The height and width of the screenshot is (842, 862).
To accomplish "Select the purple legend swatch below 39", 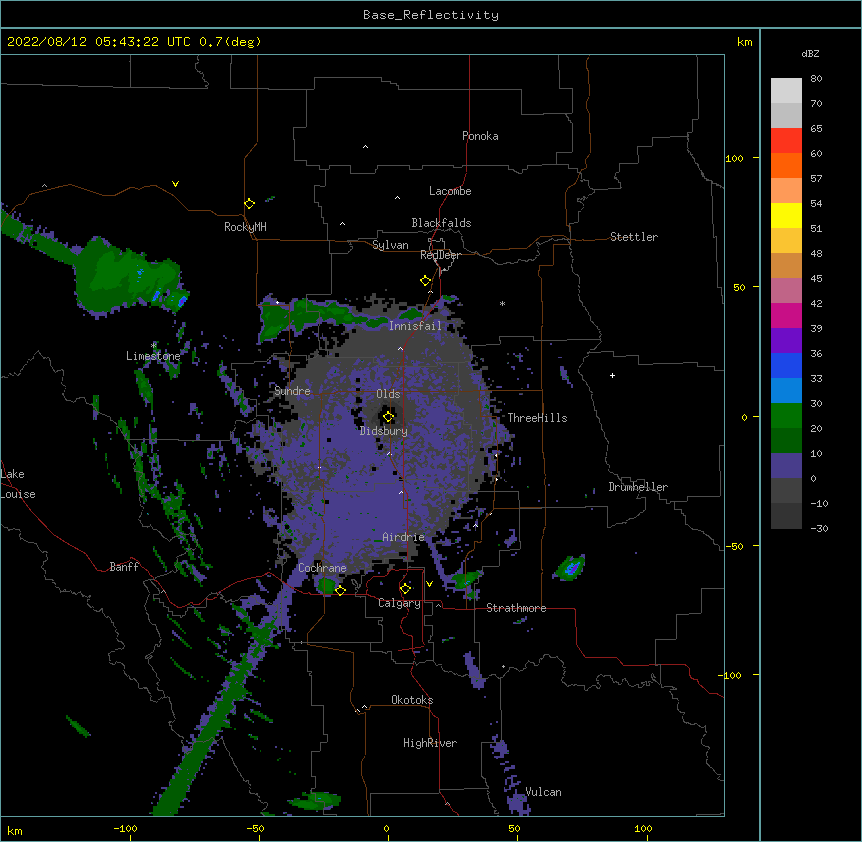I will tap(786, 341).
